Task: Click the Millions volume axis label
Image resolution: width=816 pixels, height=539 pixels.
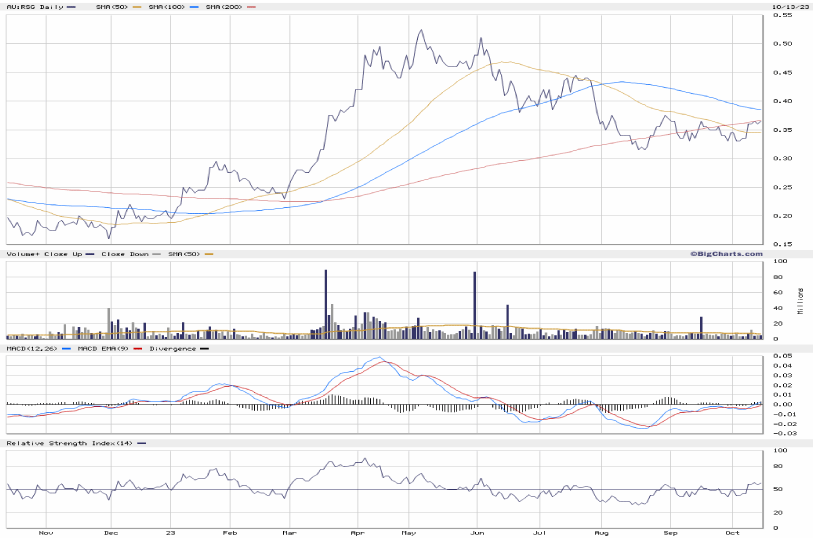Action: pyautogui.click(x=799, y=300)
